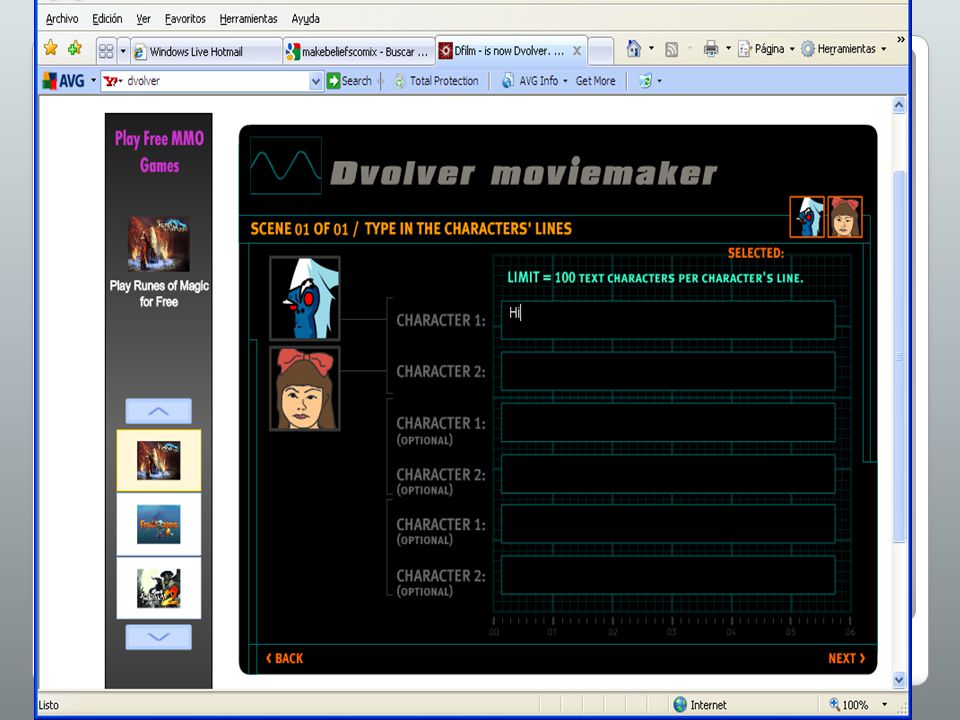The width and height of the screenshot is (960, 720).
Task: Open the Favoritos menu
Action: point(185,19)
